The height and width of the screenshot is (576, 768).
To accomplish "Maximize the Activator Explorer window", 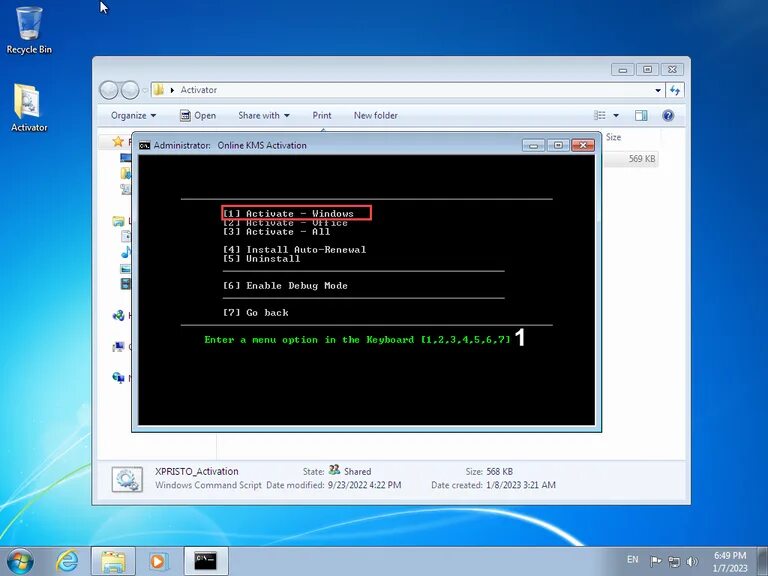I will (647, 70).
